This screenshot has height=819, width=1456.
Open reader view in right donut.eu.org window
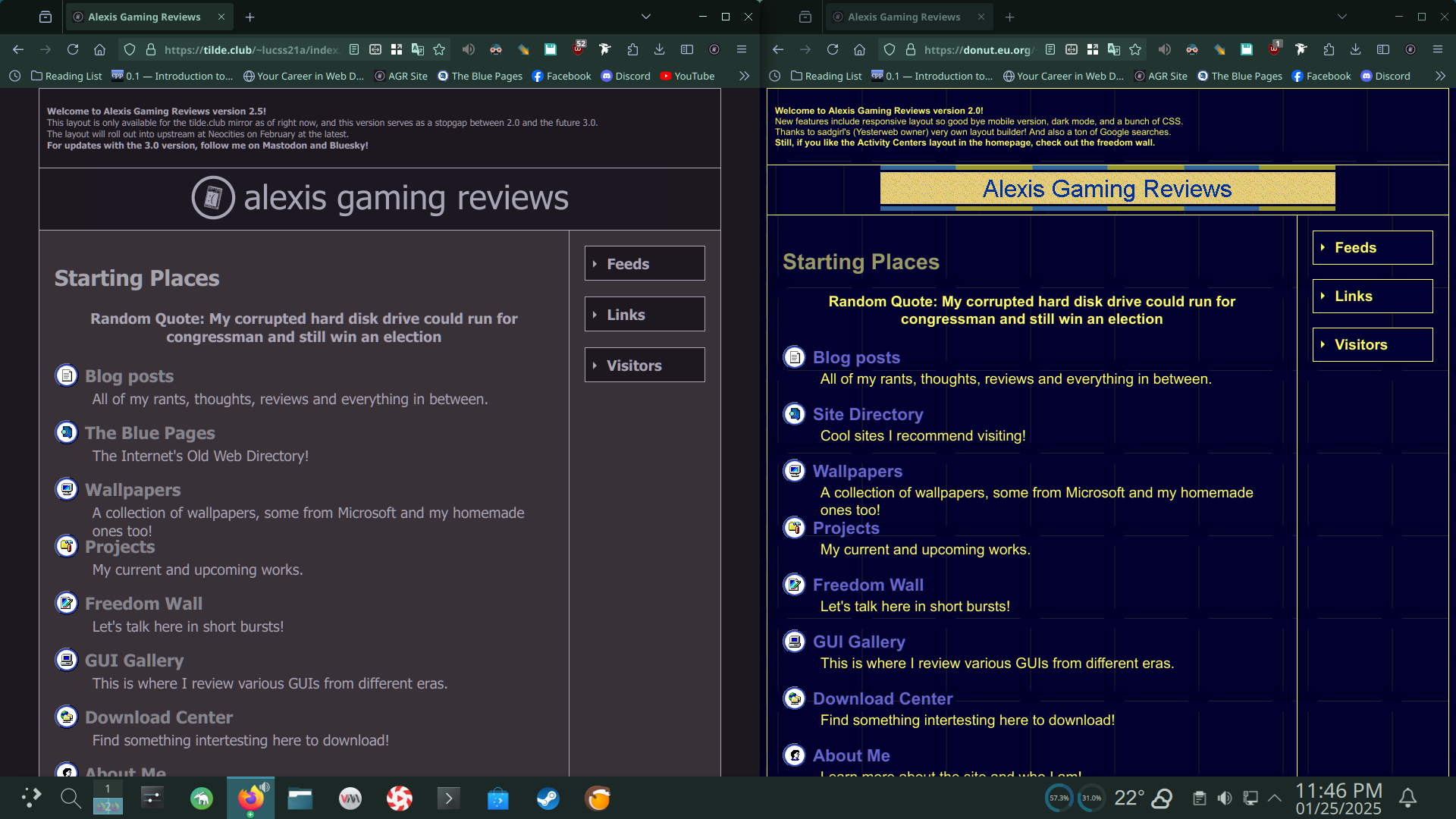pyautogui.click(x=1050, y=49)
